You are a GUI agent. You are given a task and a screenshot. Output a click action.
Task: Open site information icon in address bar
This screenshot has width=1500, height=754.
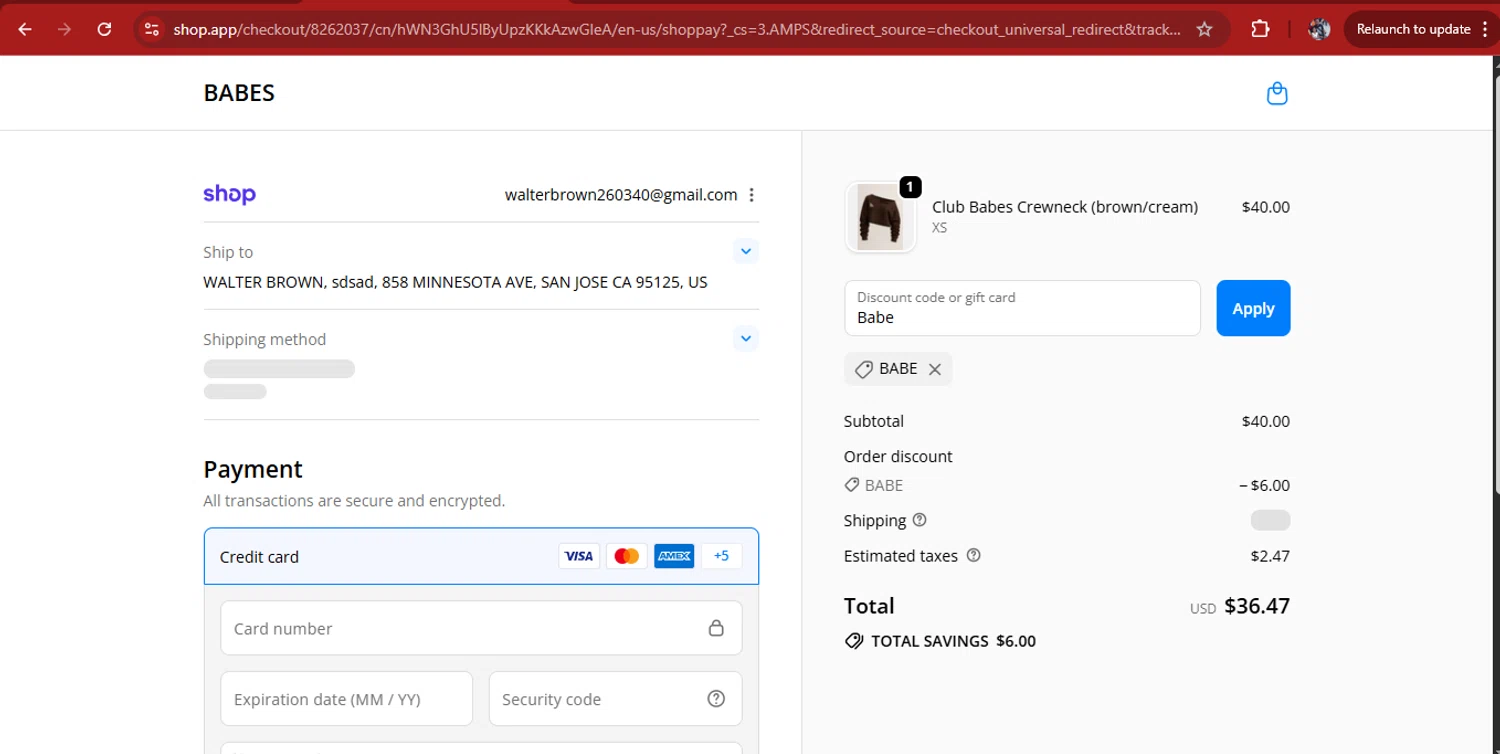(x=152, y=29)
